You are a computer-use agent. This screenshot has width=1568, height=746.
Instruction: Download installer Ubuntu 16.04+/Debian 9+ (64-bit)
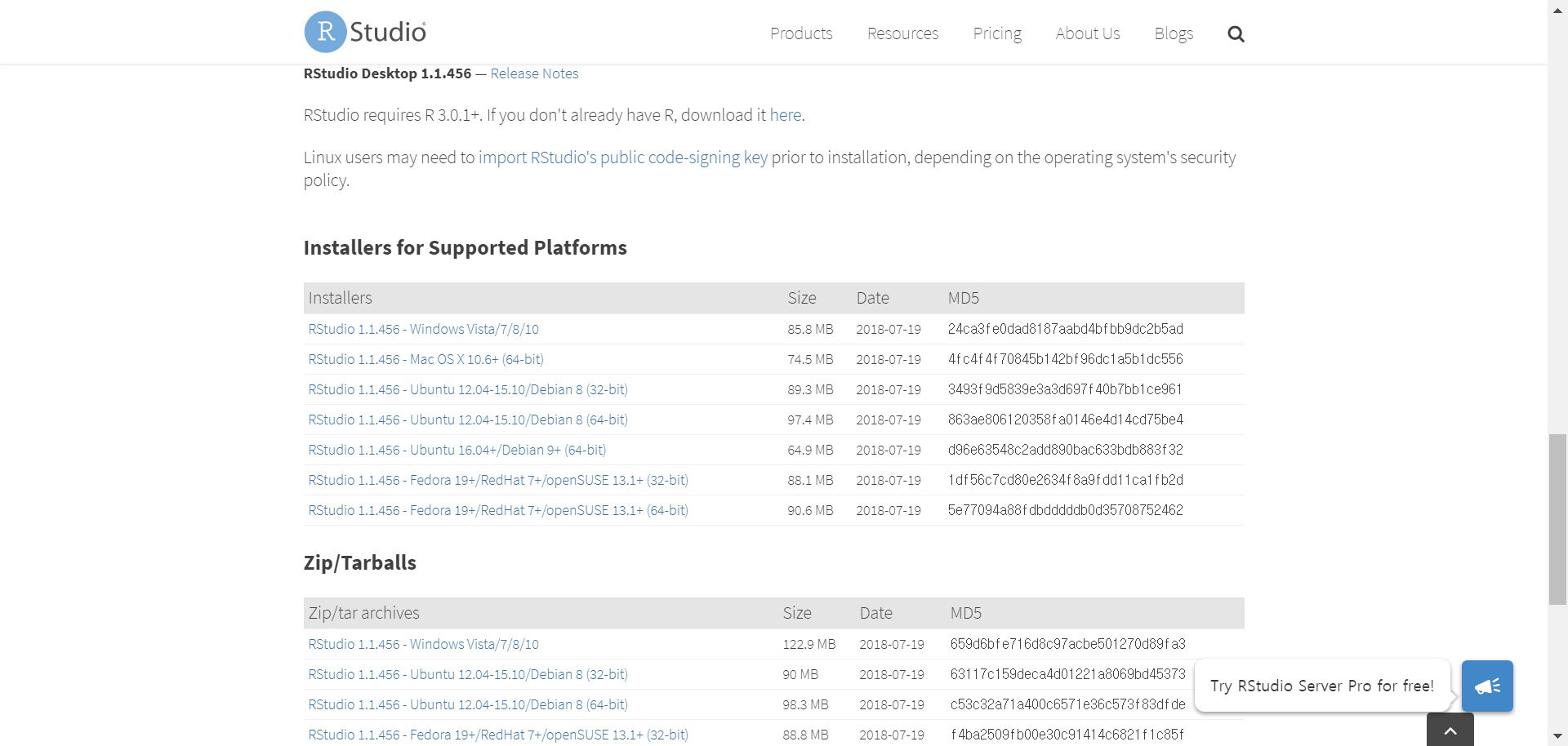click(x=457, y=450)
